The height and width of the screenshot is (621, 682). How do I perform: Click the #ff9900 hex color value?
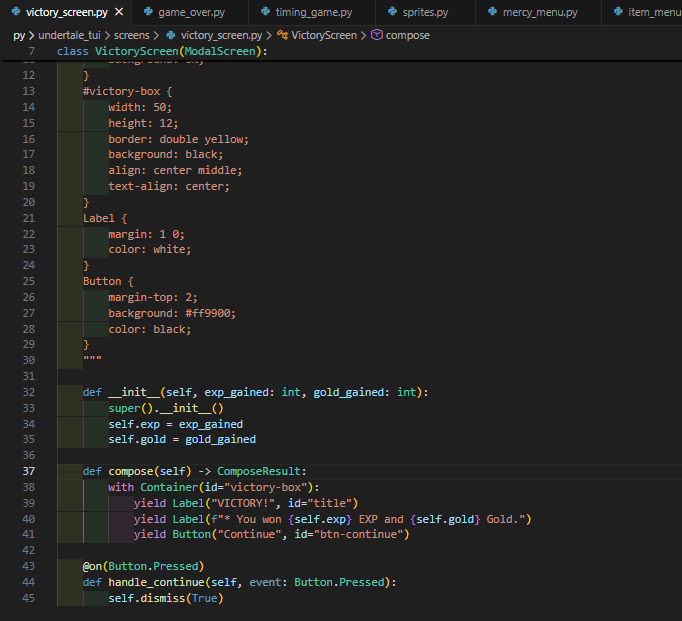pos(210,313)
